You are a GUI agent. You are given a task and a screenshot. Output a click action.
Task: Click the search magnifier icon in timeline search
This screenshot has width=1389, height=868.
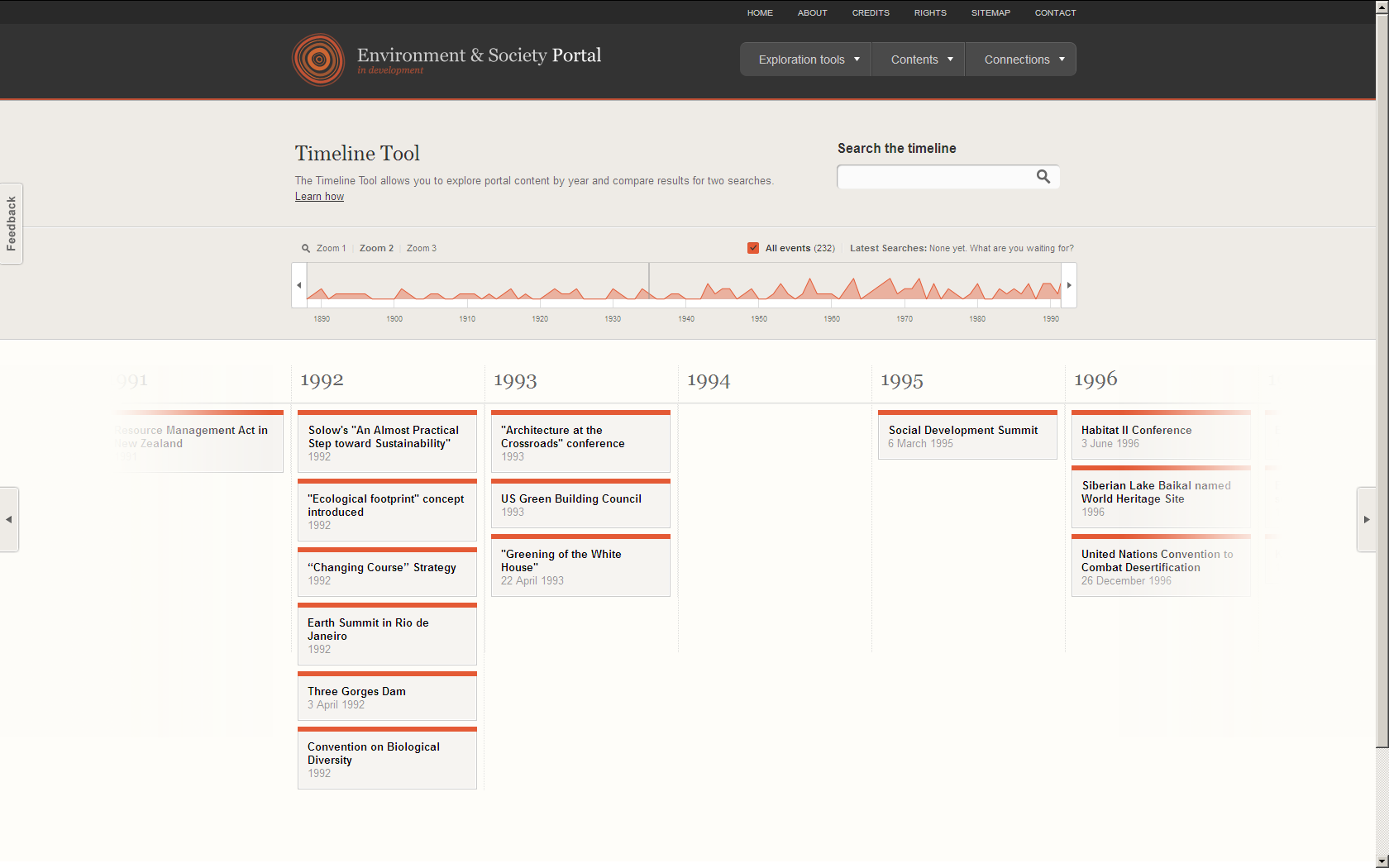1043,176
